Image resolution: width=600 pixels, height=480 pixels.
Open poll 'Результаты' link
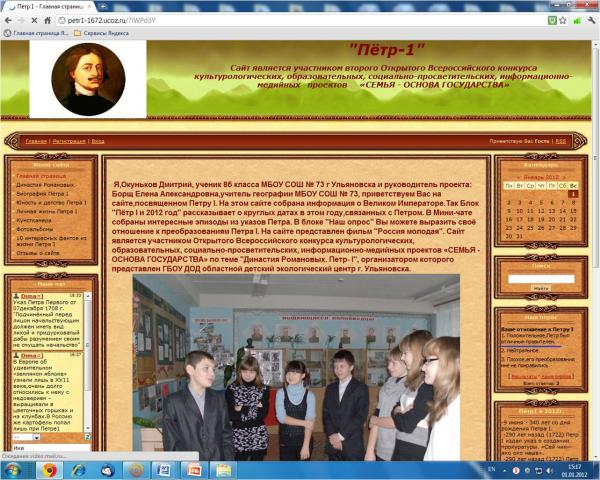(524, 376)
